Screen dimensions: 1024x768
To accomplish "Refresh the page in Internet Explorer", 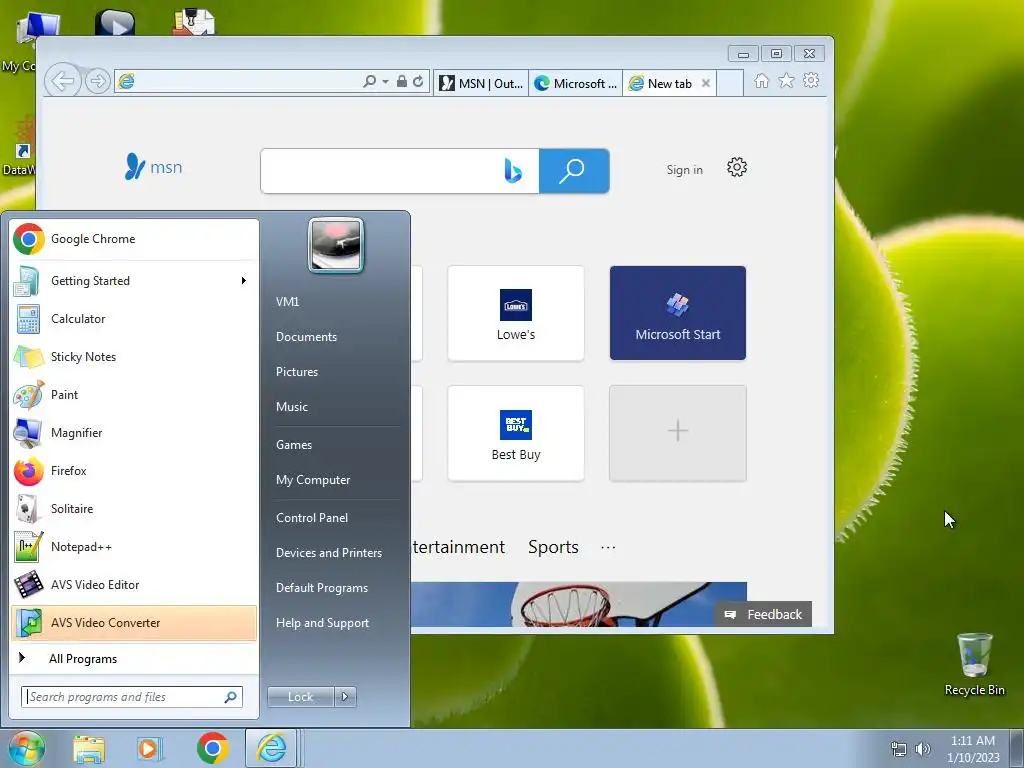I will [418, 81].
